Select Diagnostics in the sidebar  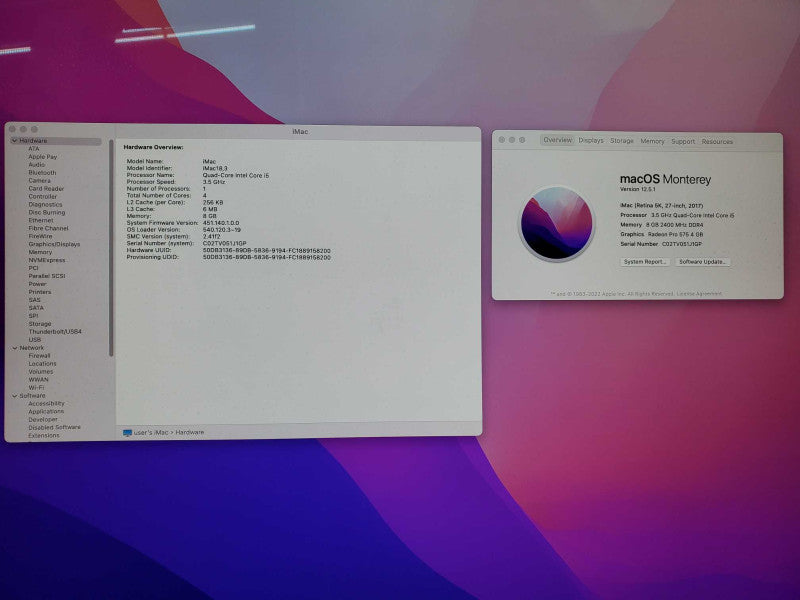pos(45,205)
